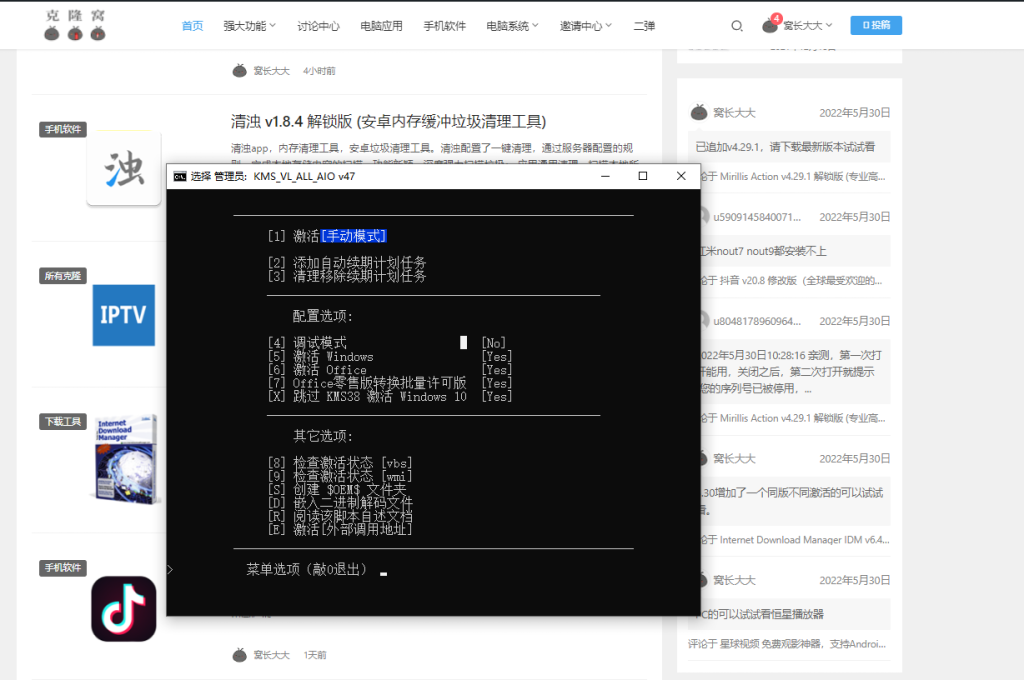Open 星球视频 免费观影神器 comment link
The width and height of the screenshot is (1024, 680).
pyautogui.click(x=787, y=644)
